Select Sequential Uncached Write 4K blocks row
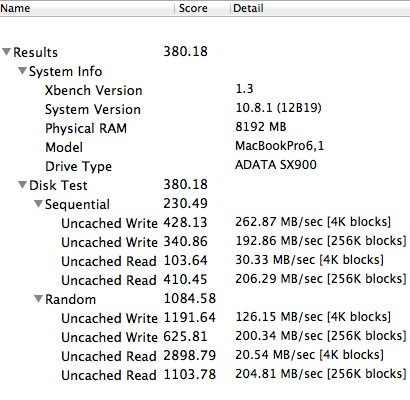 point(205,223)
